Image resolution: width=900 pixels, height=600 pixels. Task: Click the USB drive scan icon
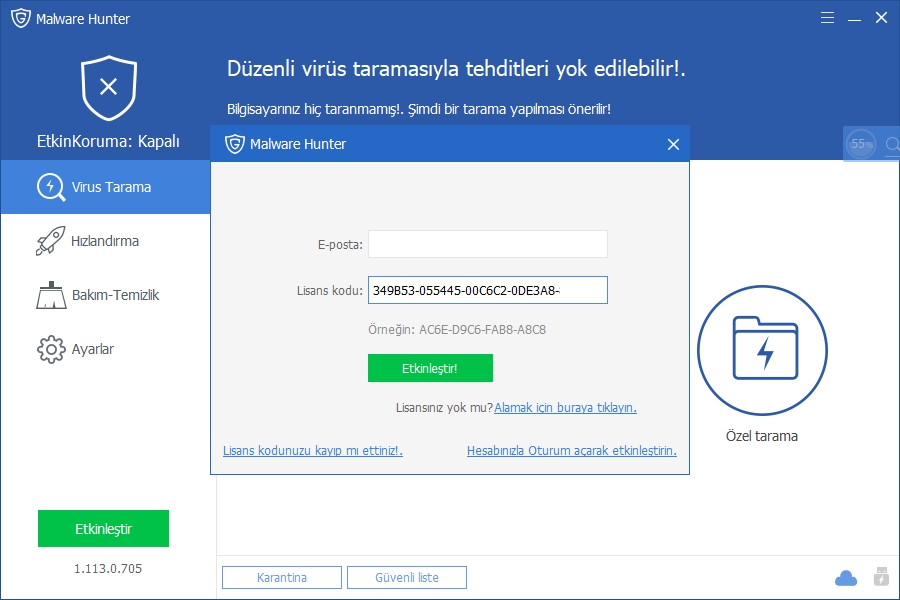[881, 578]
